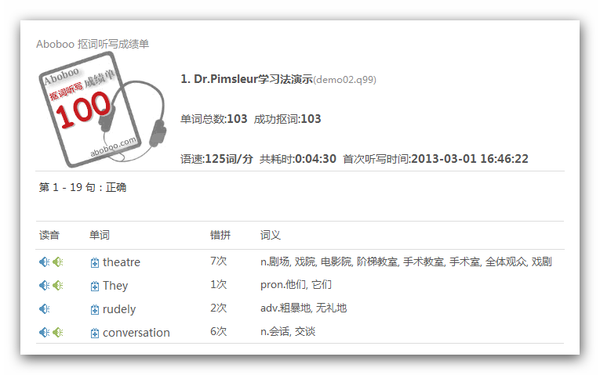Click the Aboboo 抠词听写成绩单 heading
Screen dimensions: 600x375
(93, 44)
